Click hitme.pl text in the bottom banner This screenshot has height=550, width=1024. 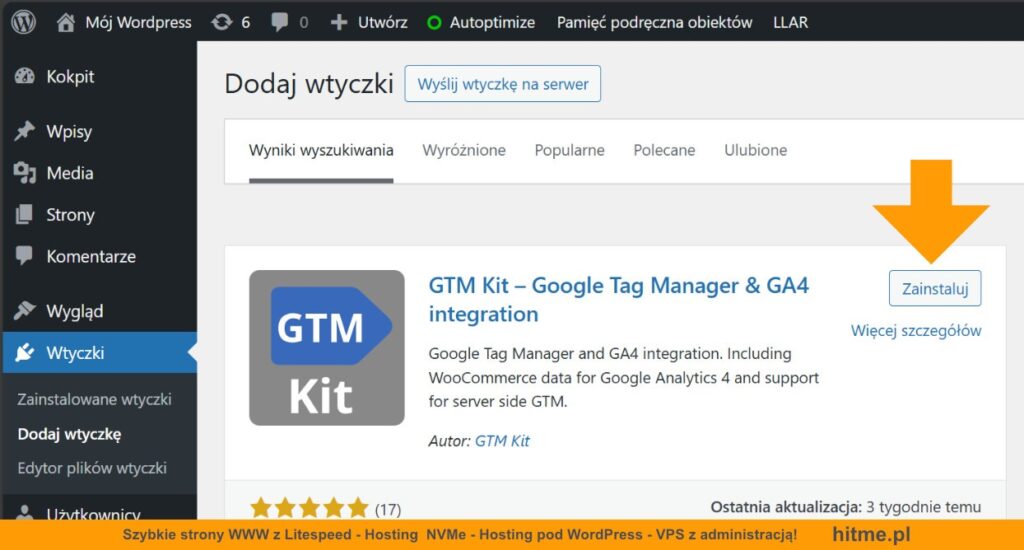click(871, 534)
